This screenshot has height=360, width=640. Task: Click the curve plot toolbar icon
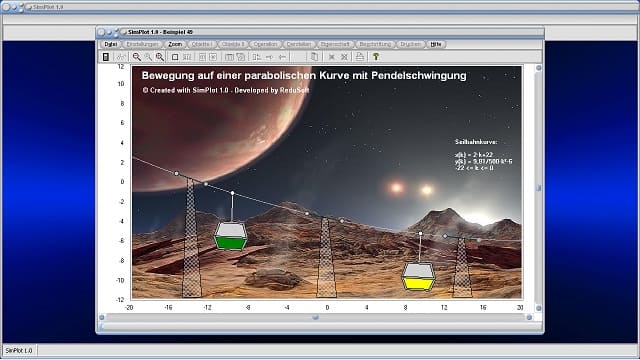(121, 57)
